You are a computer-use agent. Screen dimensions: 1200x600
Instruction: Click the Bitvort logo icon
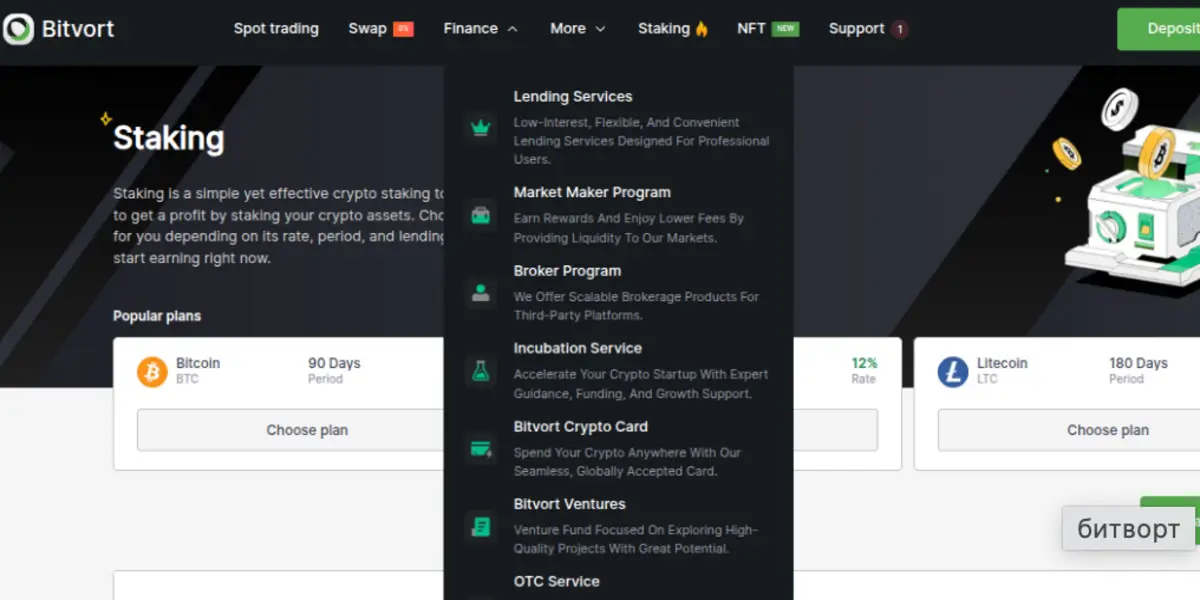(x=19, y=29)
